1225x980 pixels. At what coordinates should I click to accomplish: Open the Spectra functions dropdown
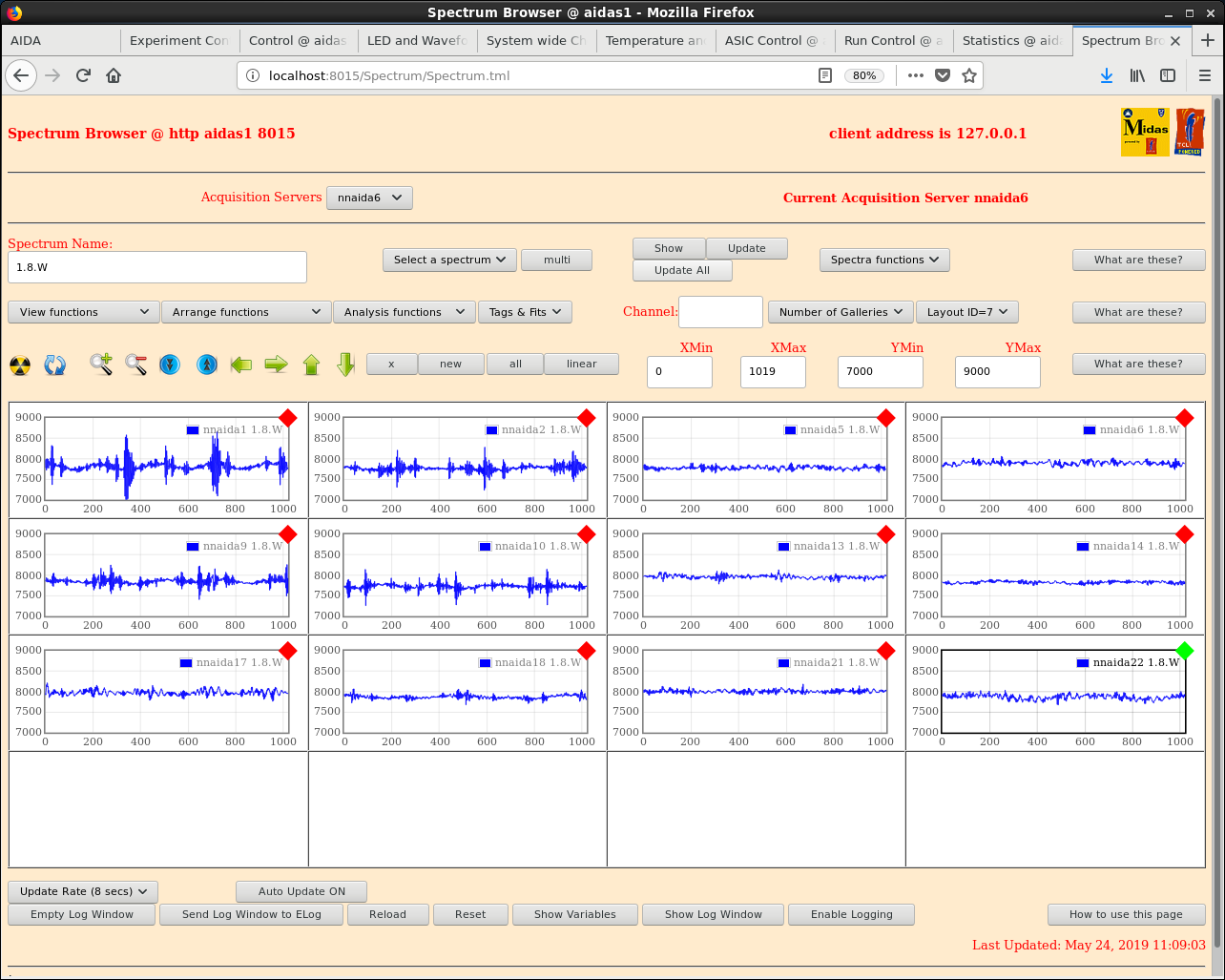tap(883, 260)
